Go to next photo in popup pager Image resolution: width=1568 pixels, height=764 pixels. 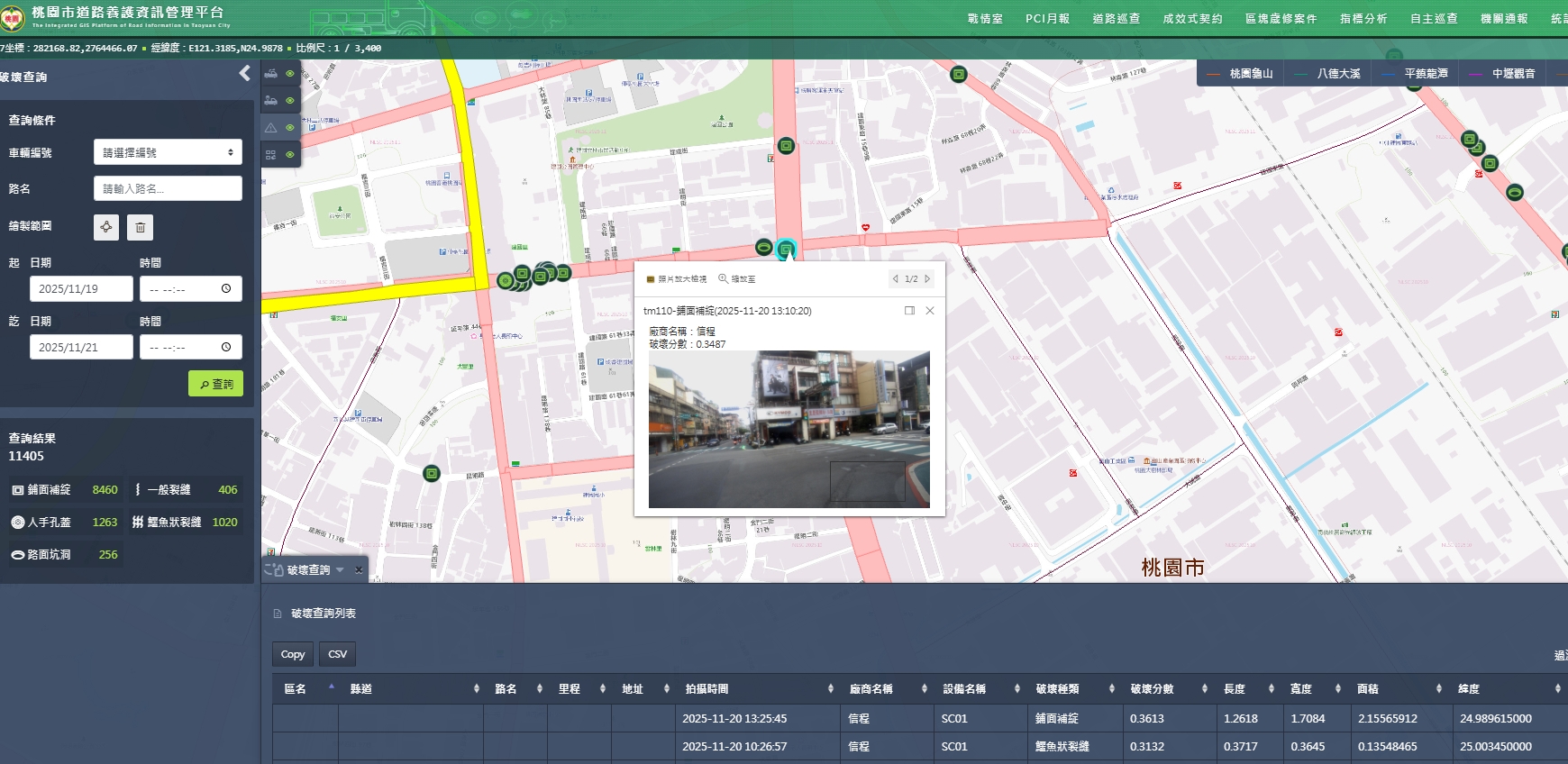pyautogui.click(x=927, y=279)
